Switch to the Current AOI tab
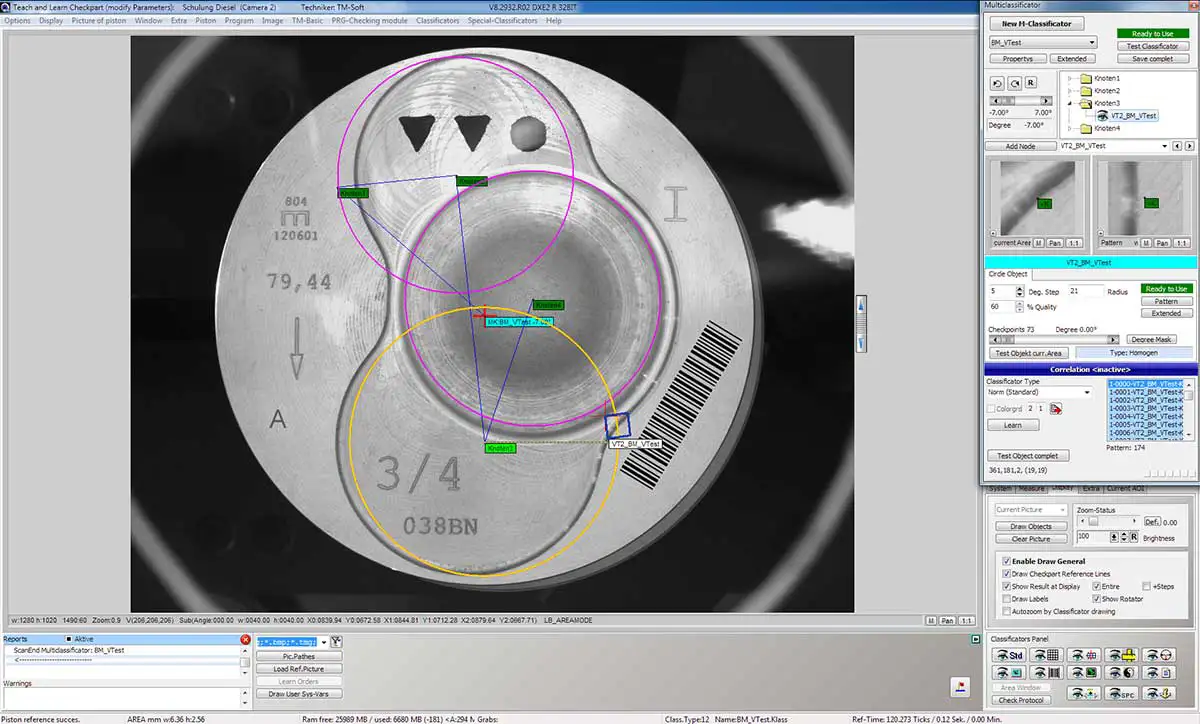Image resolution: width=1200 pixels, height=724 pixels. click(x=1125, y=488)
